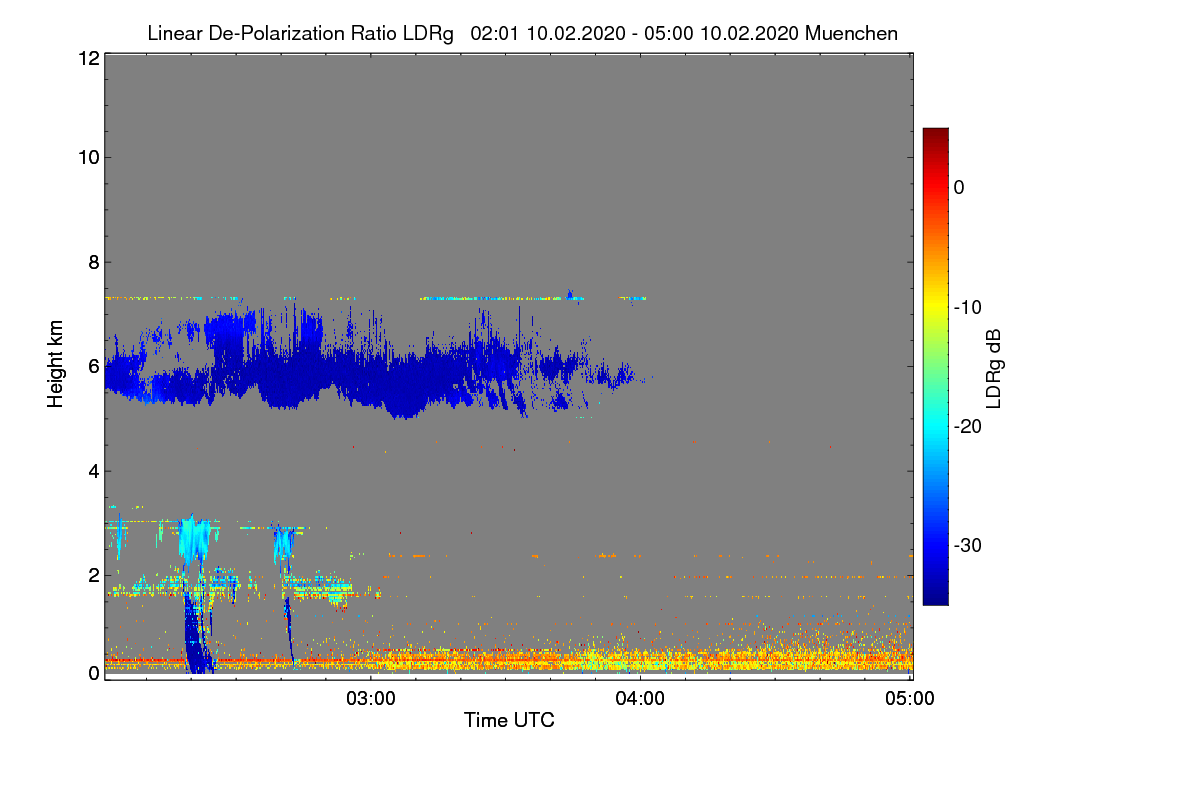The height and width of the screenshot is (800, 1200).
Task: Click the '-10' color bar label
Action: pyautogui.click(x=969, y=307)
